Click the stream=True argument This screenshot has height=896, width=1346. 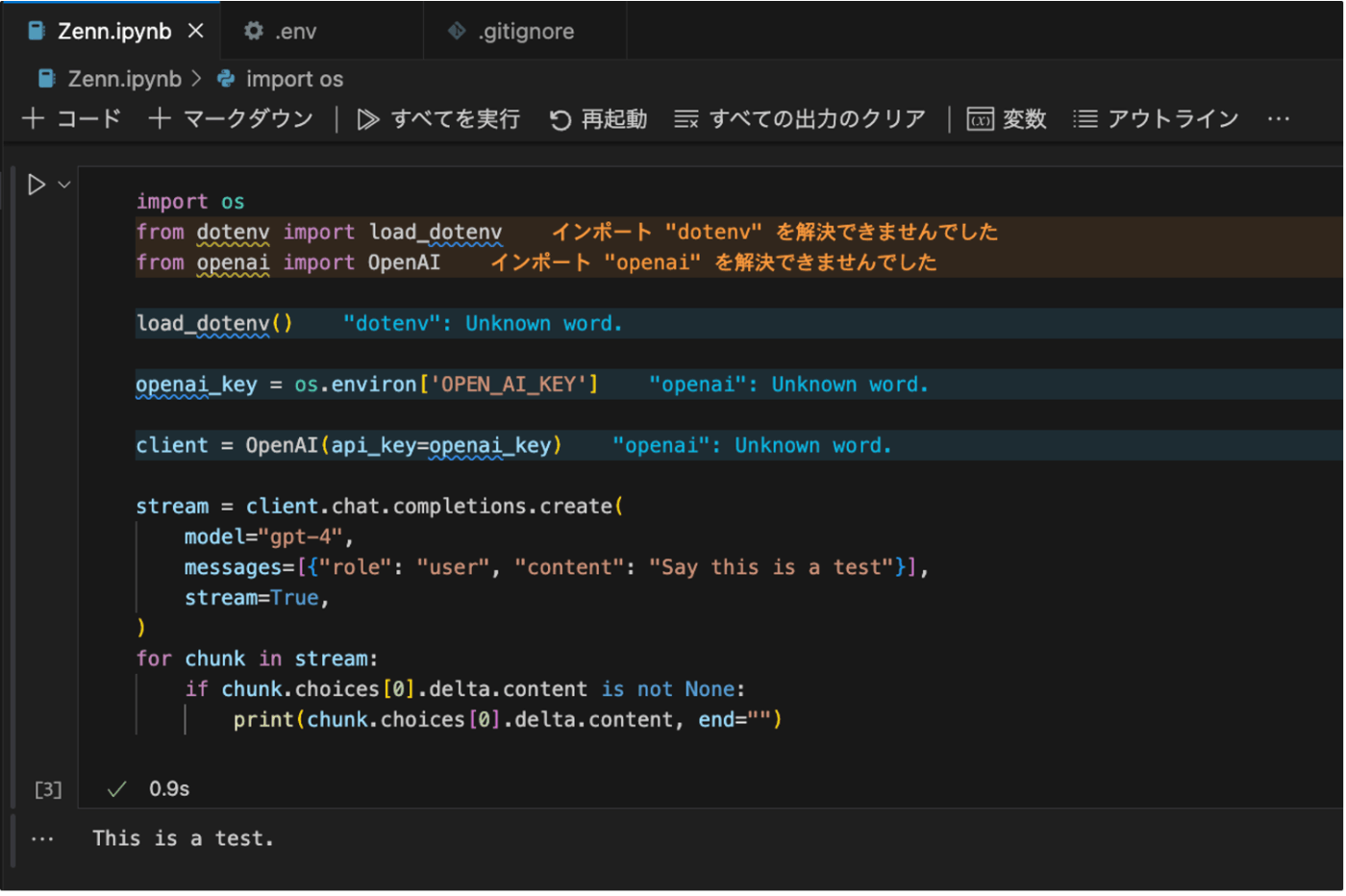[257, 598]
